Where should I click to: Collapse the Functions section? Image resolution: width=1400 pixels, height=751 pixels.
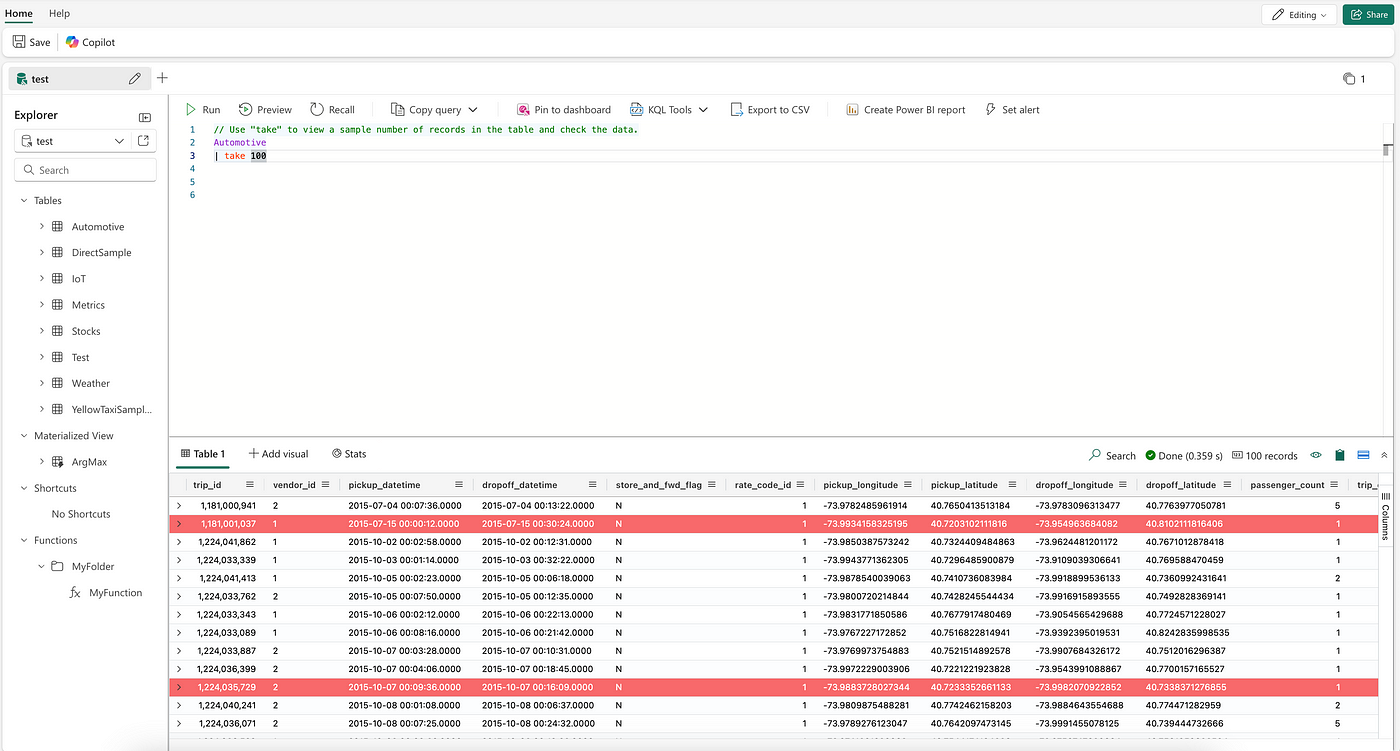24,541
